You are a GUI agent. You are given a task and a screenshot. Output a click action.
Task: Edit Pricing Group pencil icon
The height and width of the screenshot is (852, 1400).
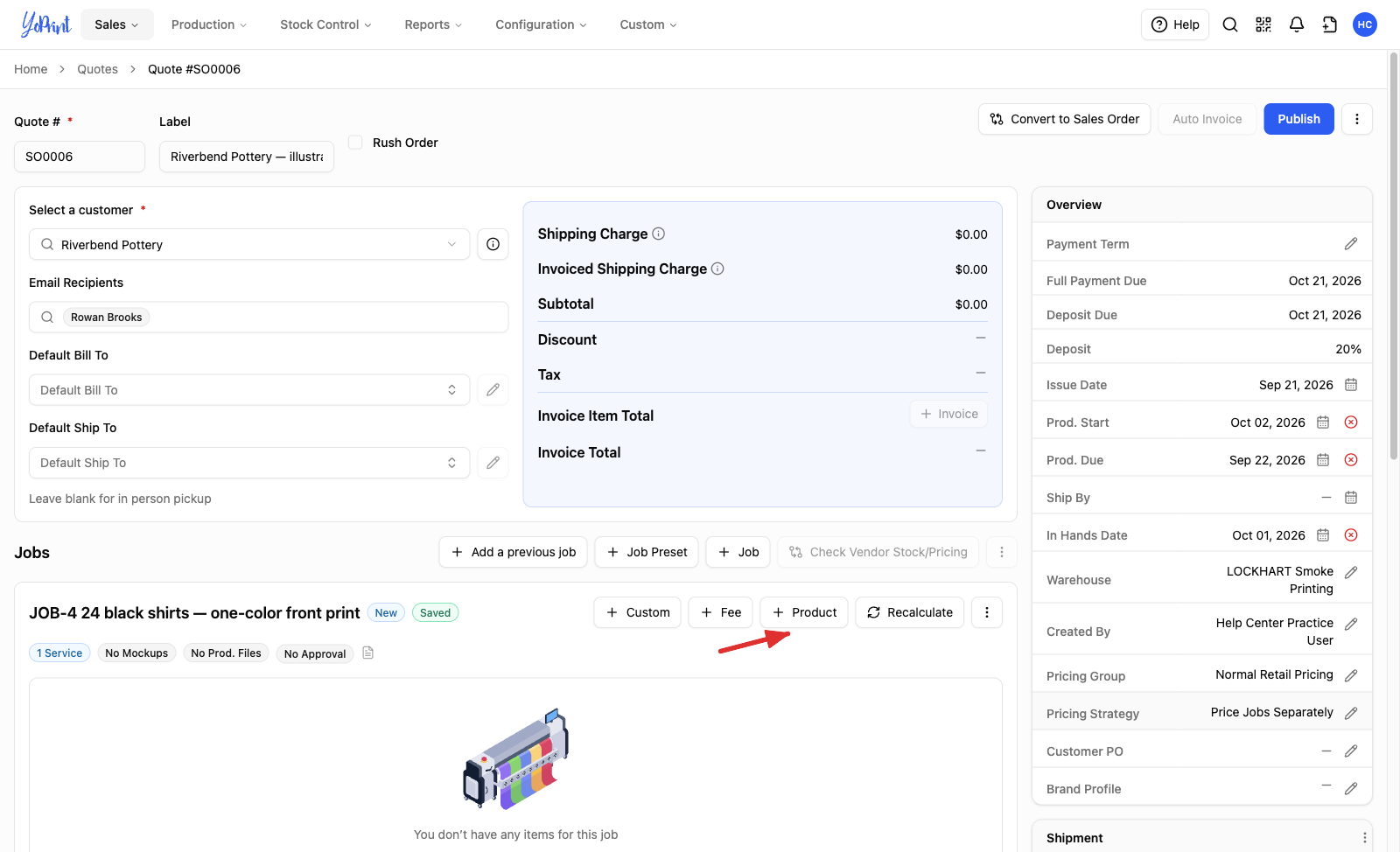coord(1351,675)
